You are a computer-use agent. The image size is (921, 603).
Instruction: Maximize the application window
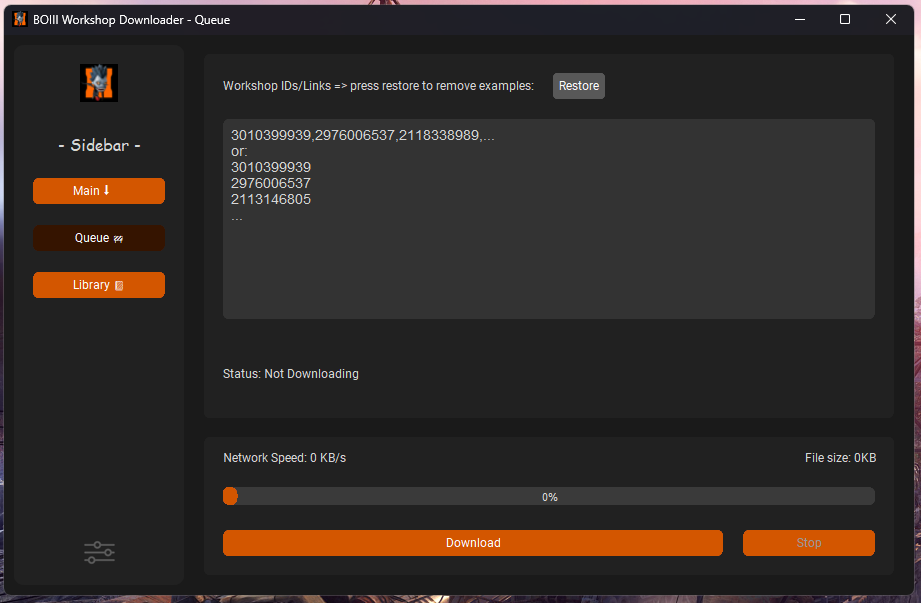(x=845, y=18)
